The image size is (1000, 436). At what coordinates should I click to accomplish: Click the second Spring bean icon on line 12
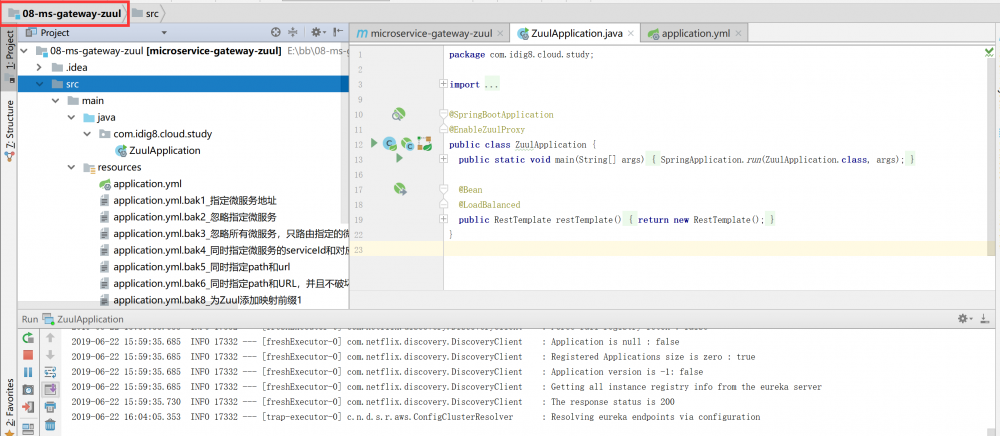pos(407,146)
